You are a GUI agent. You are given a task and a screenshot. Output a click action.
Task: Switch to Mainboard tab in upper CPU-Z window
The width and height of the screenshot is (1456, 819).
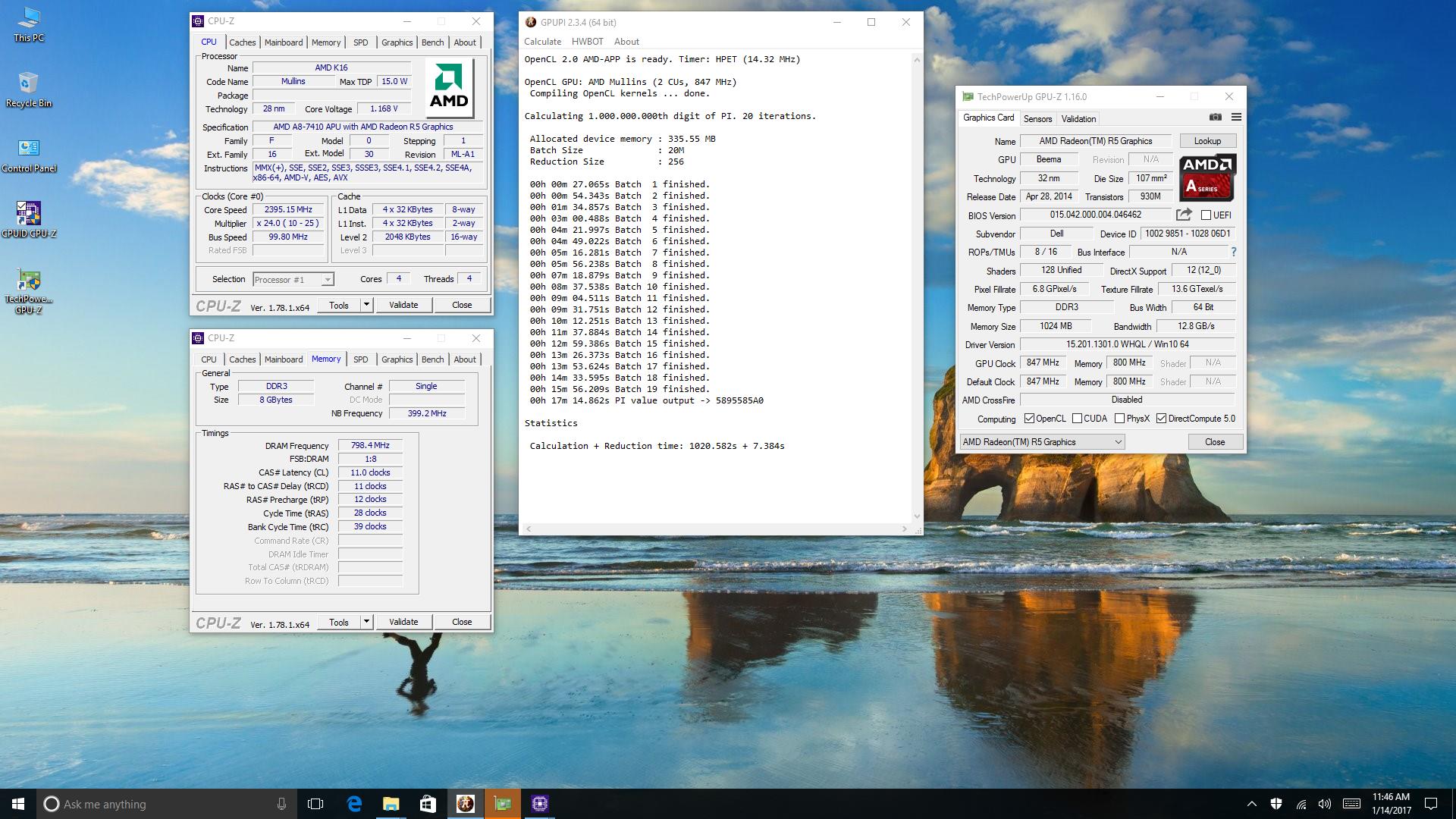[284, 42]
